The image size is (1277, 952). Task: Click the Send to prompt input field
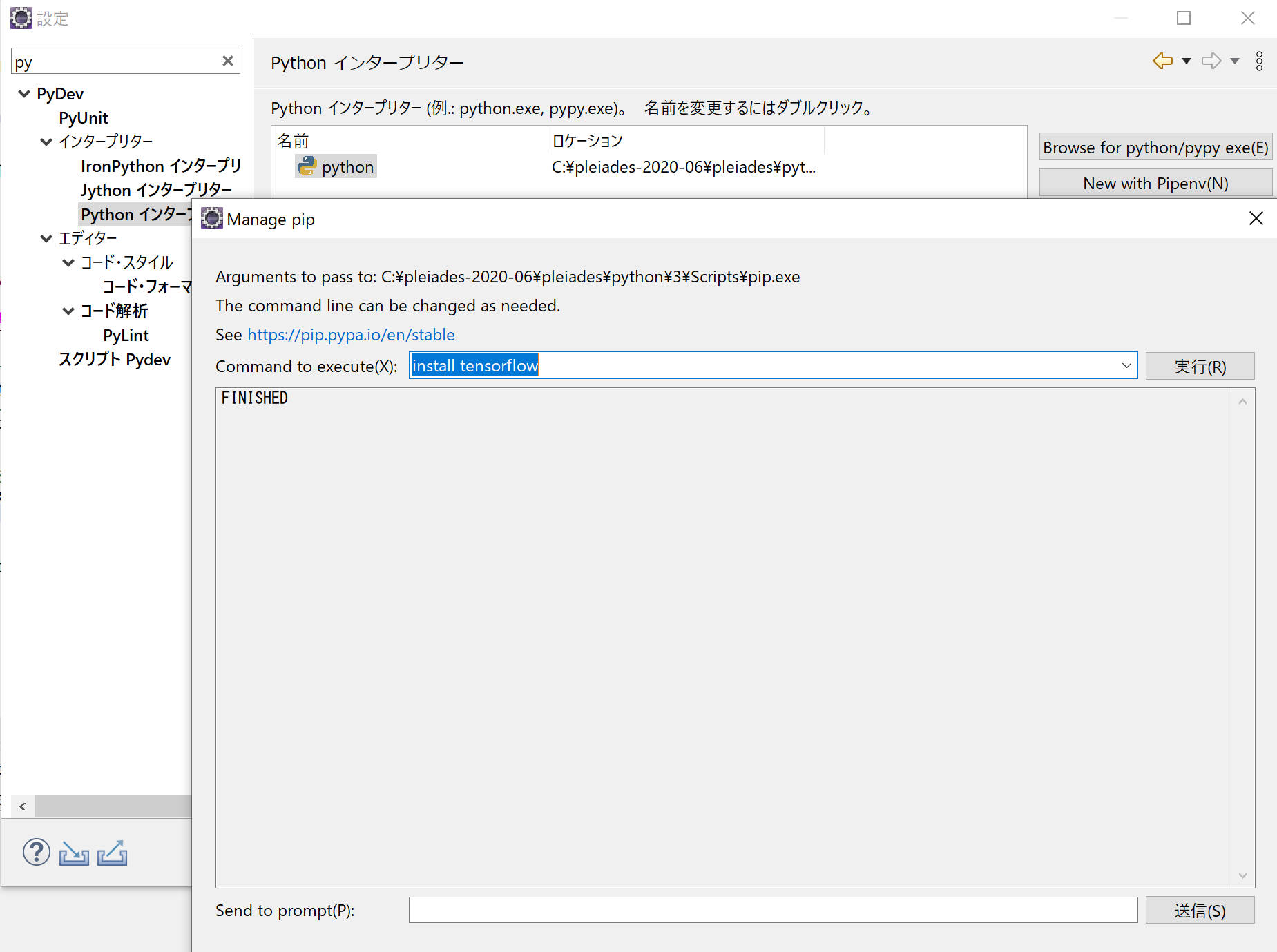(x=773, y=910)
